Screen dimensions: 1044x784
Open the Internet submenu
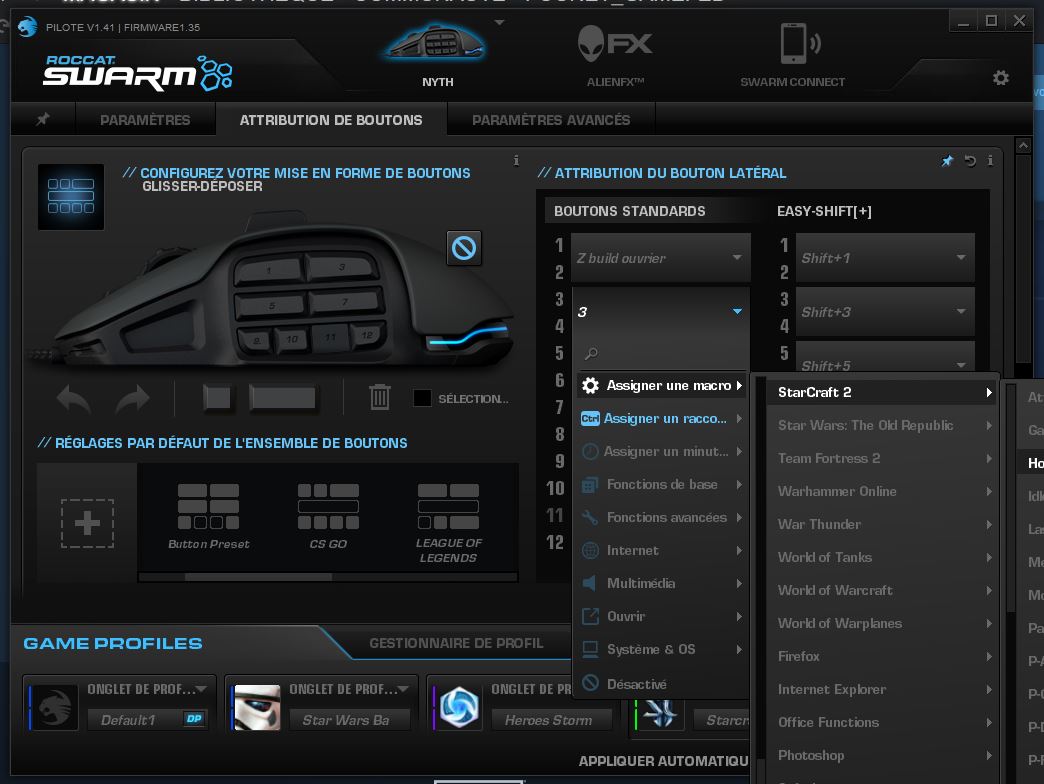coord(662,550)
